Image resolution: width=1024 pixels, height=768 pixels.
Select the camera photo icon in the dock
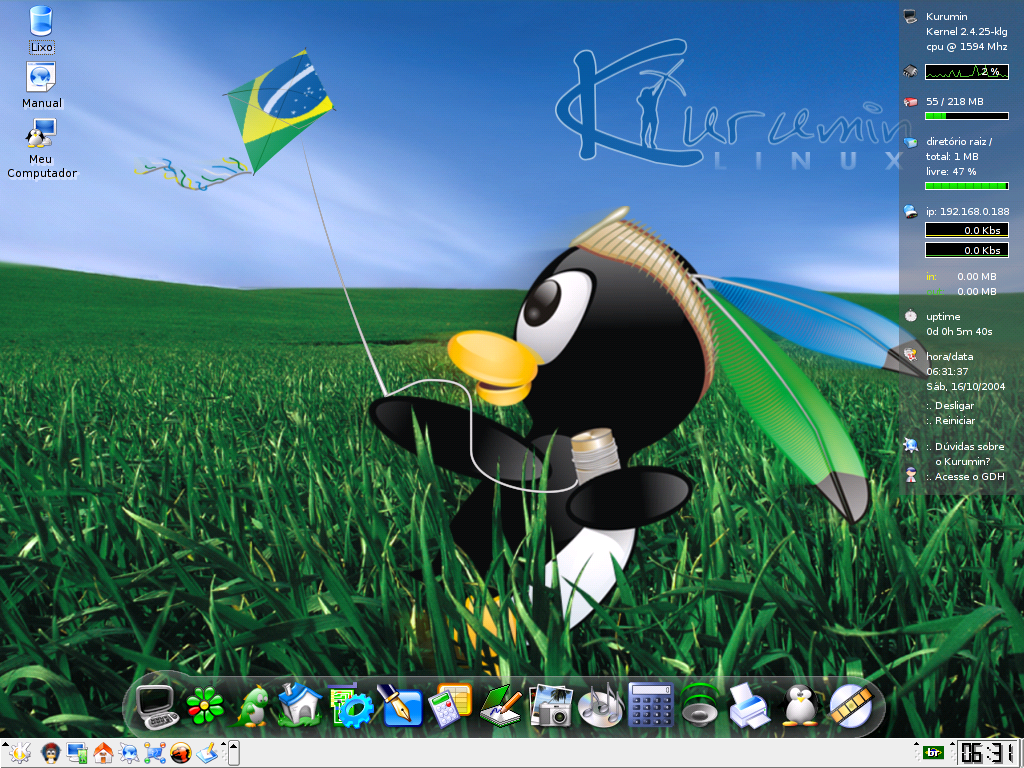click(x=550, y=705)
